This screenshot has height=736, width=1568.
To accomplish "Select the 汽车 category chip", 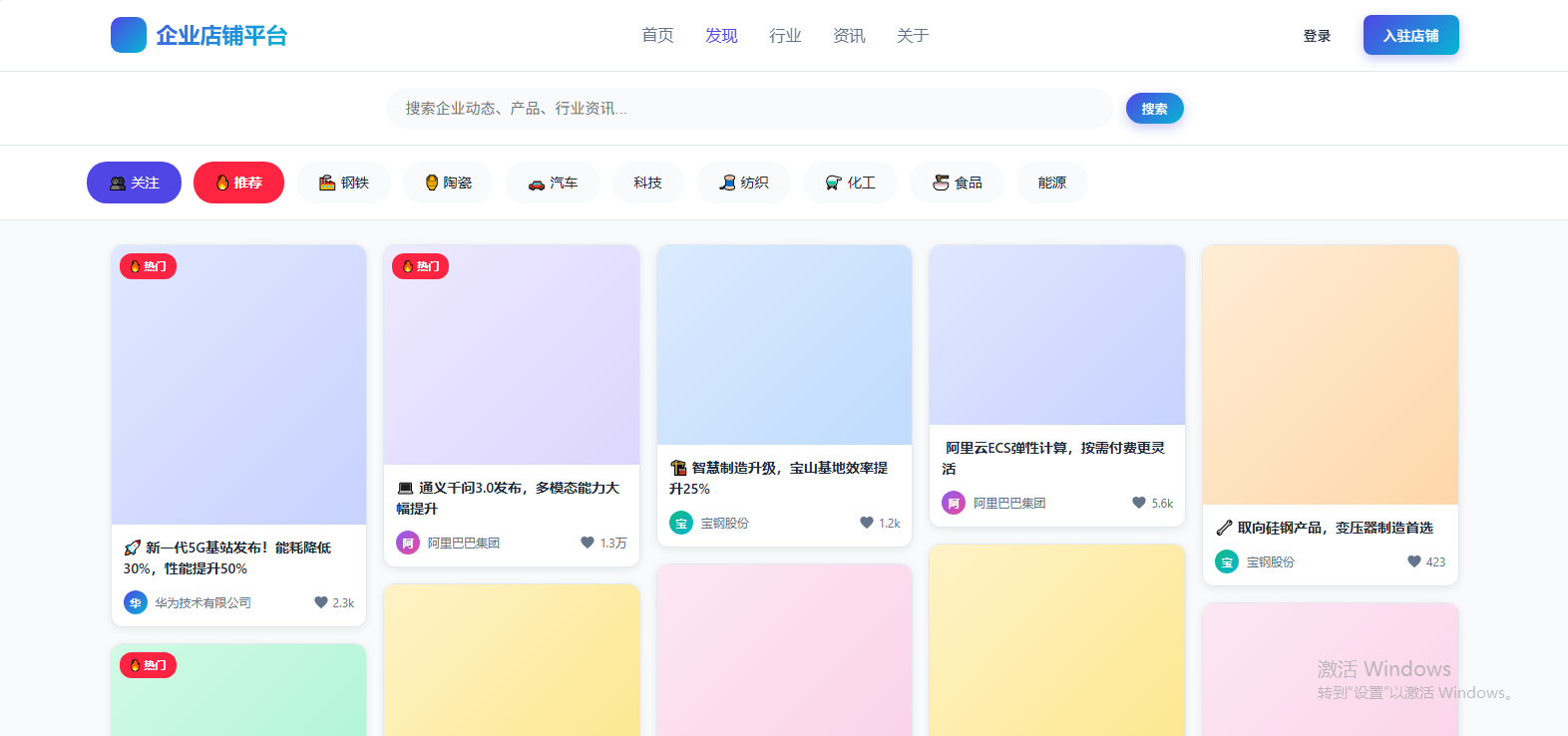I will 553,183.
